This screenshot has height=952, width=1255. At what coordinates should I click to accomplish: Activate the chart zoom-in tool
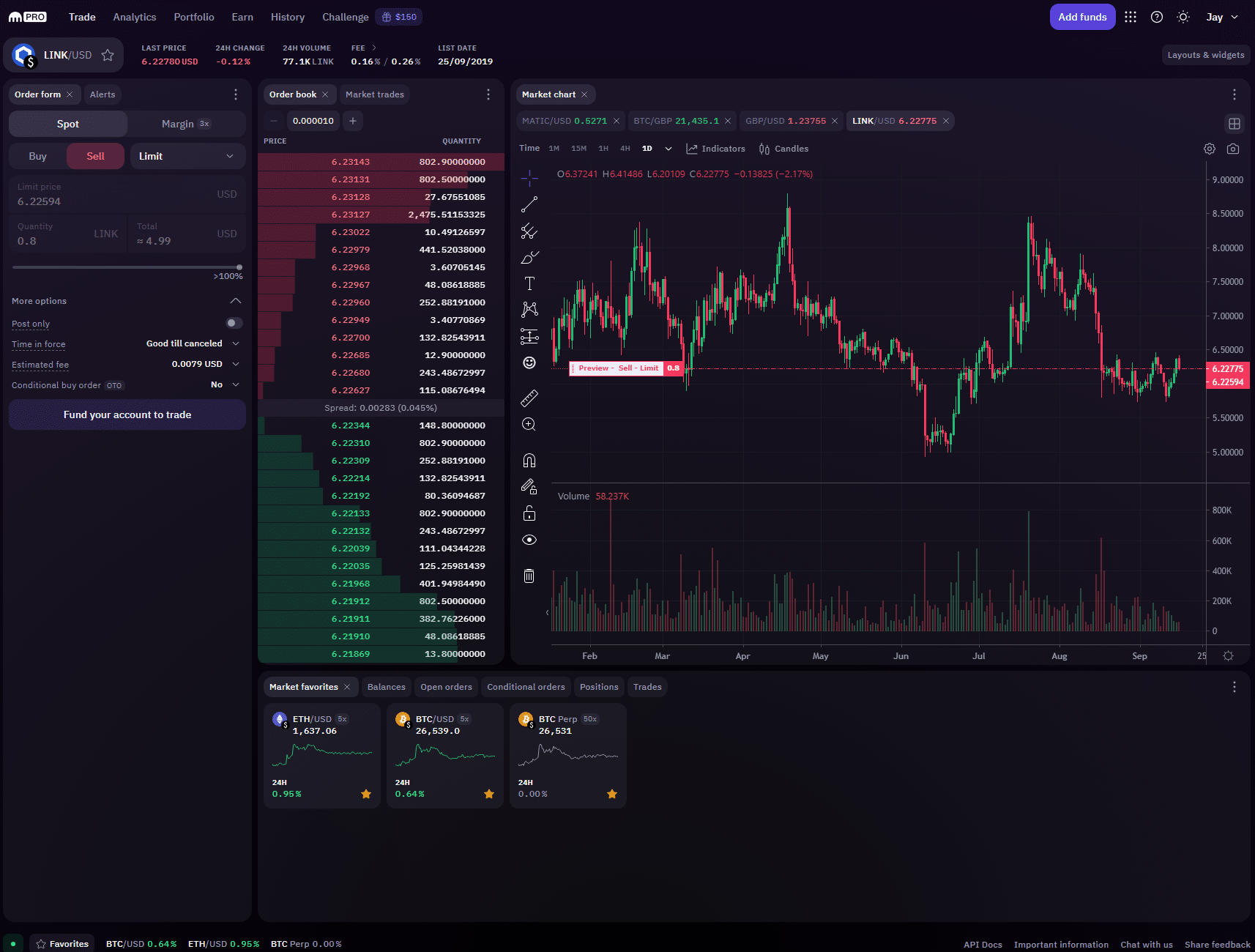point(529,425)
